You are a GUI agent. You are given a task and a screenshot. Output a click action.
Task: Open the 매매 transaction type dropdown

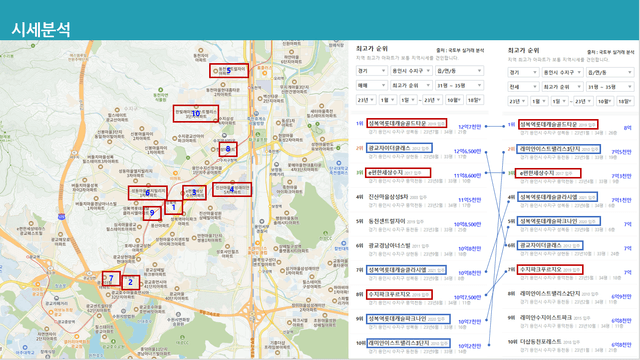coord(371,85)
